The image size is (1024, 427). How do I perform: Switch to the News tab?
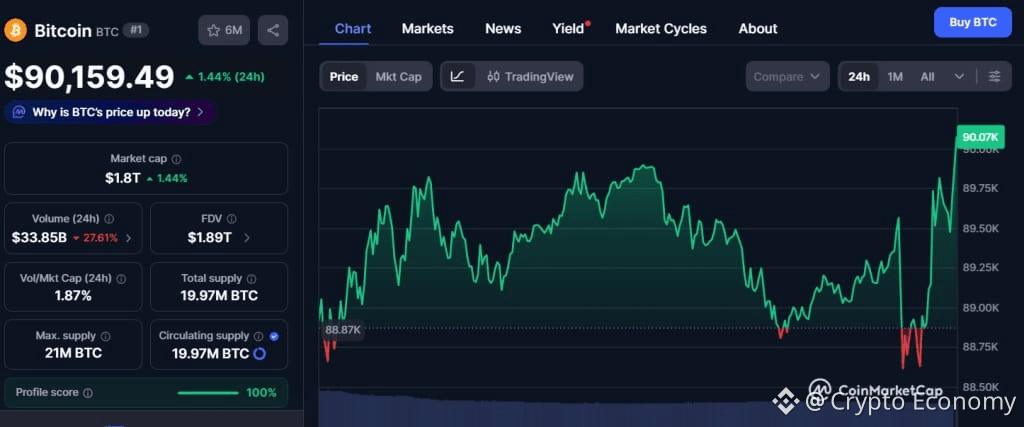pyautogui.click(x=503, y=29)
